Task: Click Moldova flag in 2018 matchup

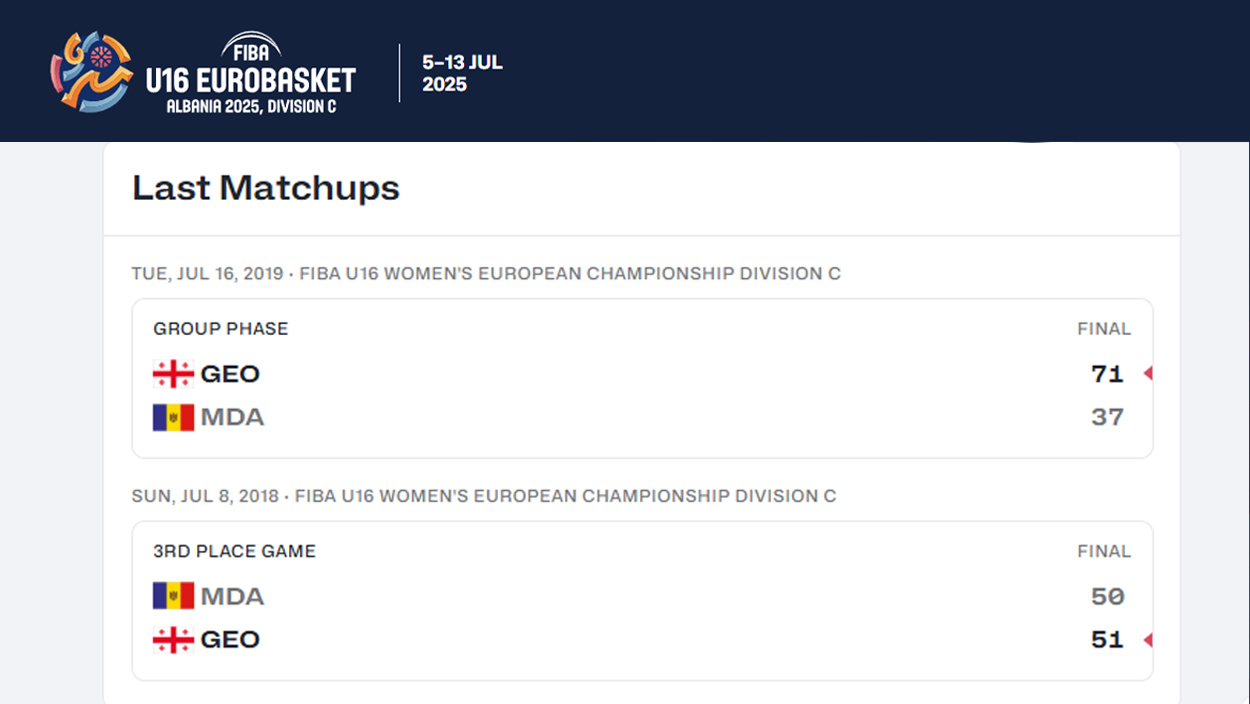Action: point(173,596)
